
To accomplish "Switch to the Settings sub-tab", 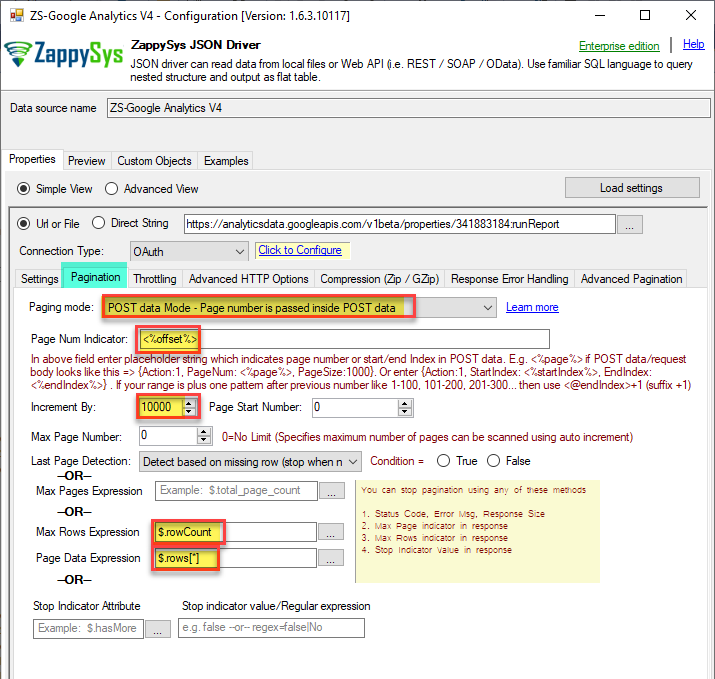I will pyautogui.click(x=40, y=279).
